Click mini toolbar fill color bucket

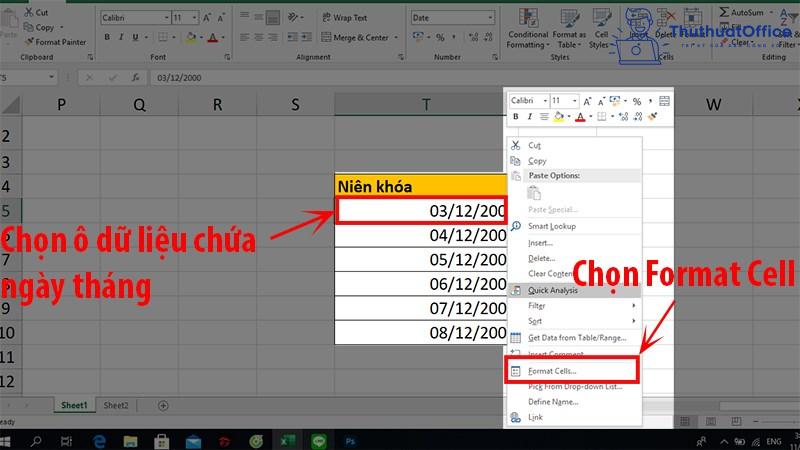pos(559,117)
